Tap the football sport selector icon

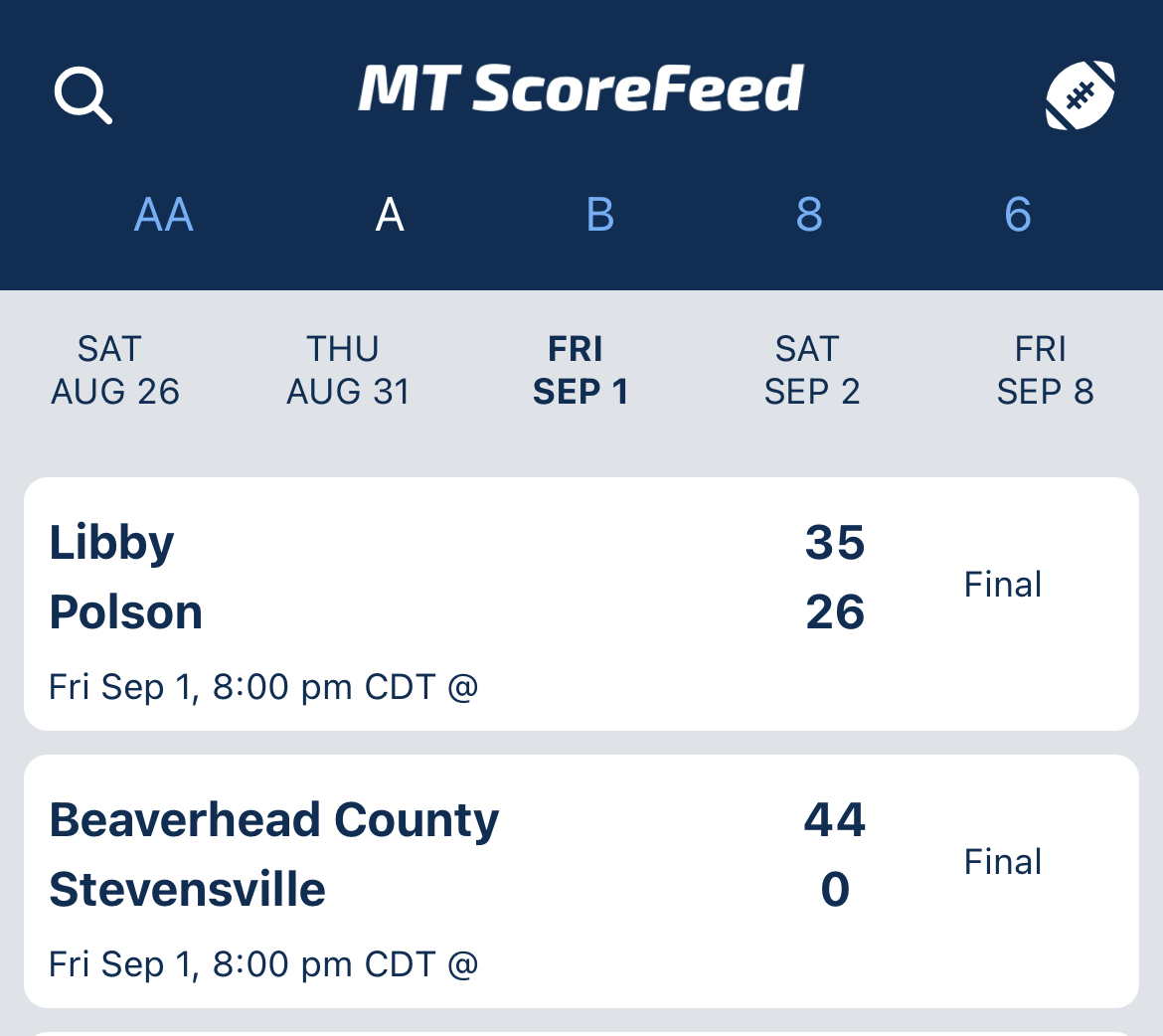click(x=1080, y=95)
